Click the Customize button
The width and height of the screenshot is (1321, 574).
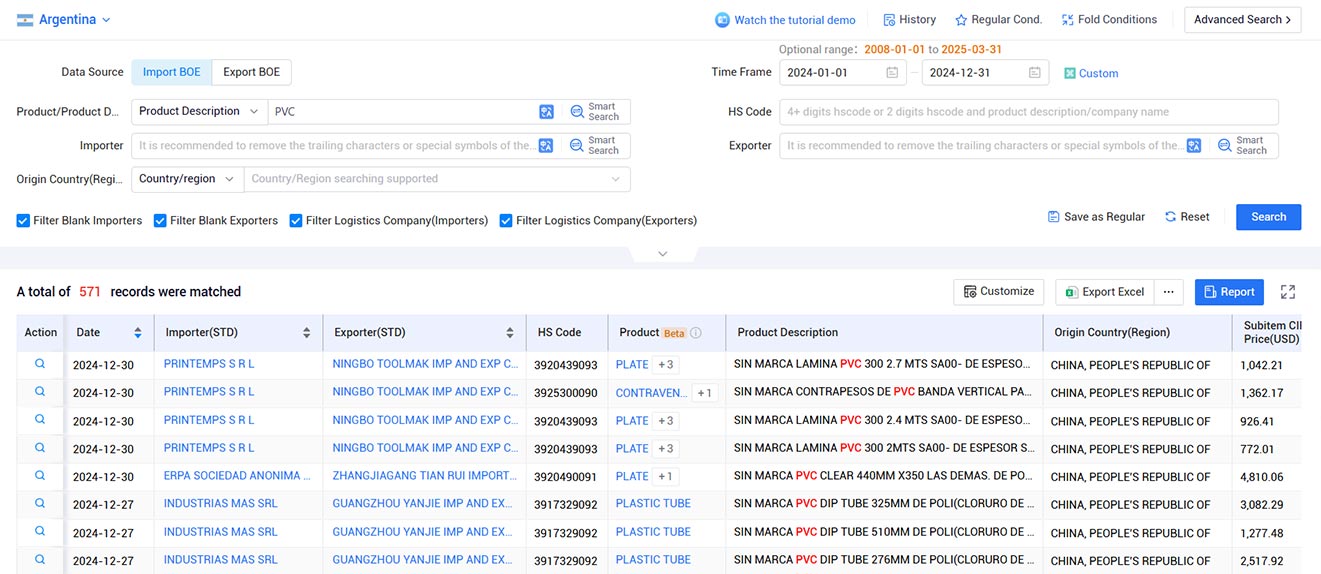998,292
